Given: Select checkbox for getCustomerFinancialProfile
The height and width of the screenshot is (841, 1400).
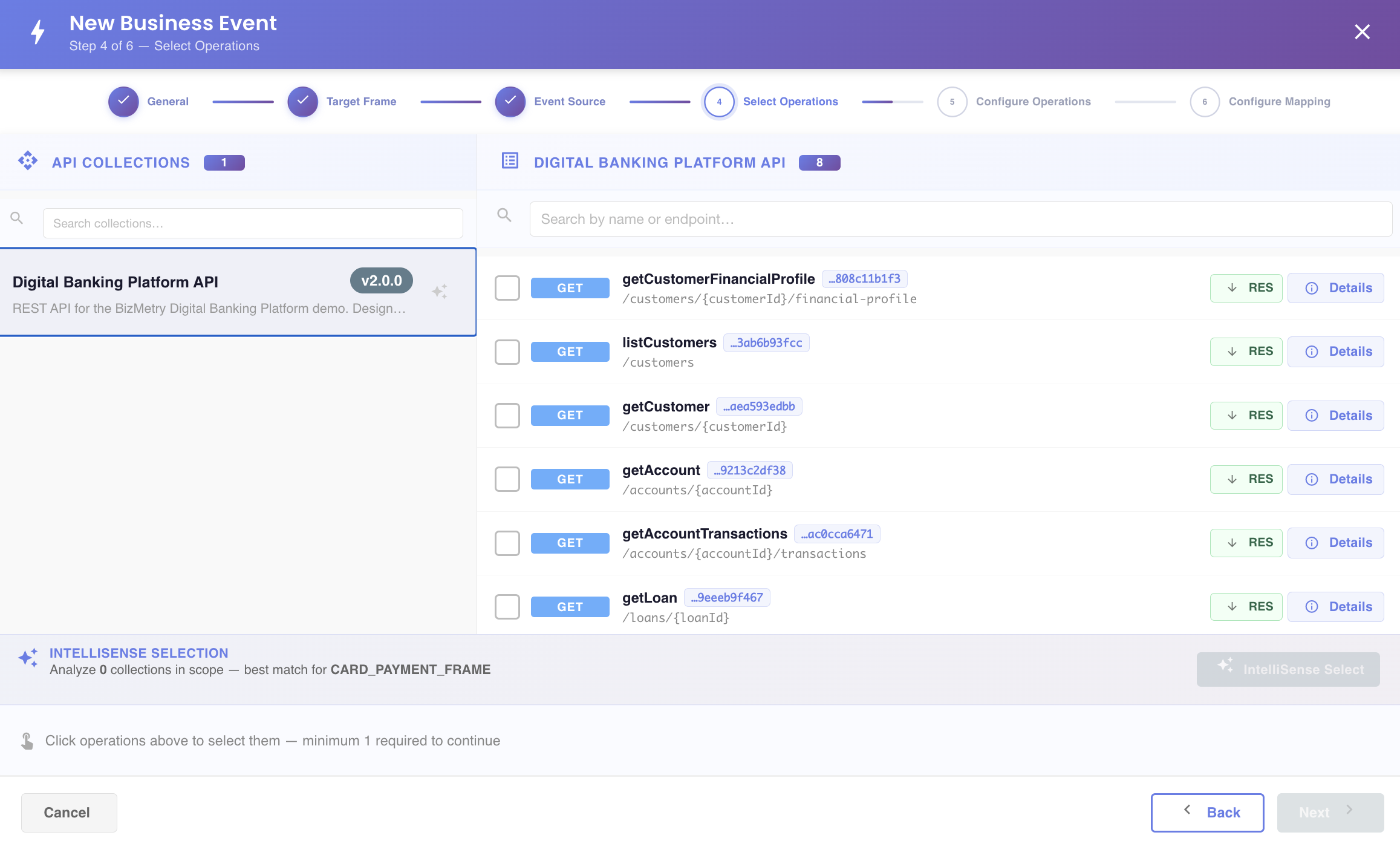Looking at the screenshot, I should tap(507, 288).
